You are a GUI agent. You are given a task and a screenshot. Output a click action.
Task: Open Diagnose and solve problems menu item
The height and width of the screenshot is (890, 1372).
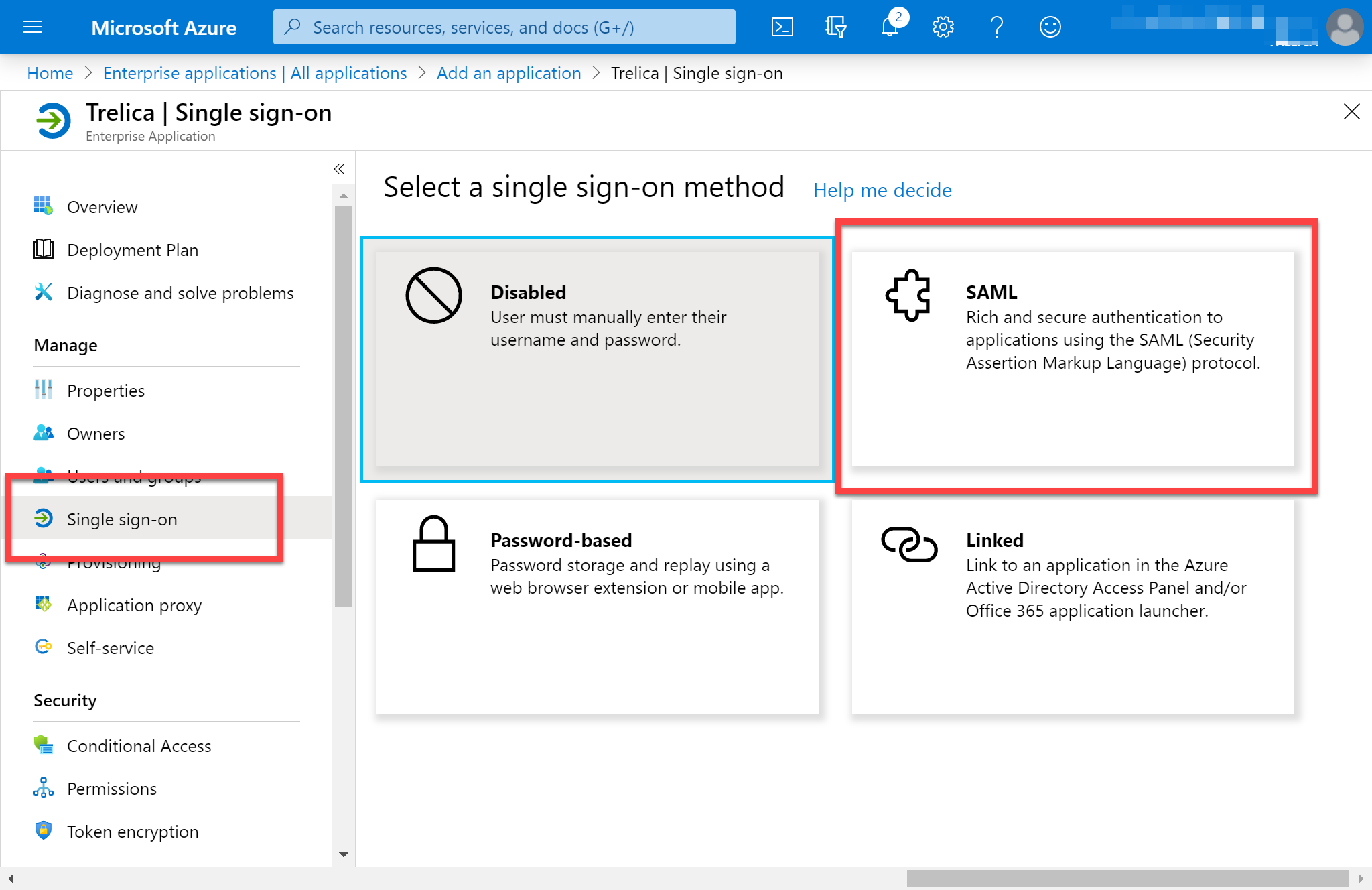pyautogui.click(x=180, y=293)
